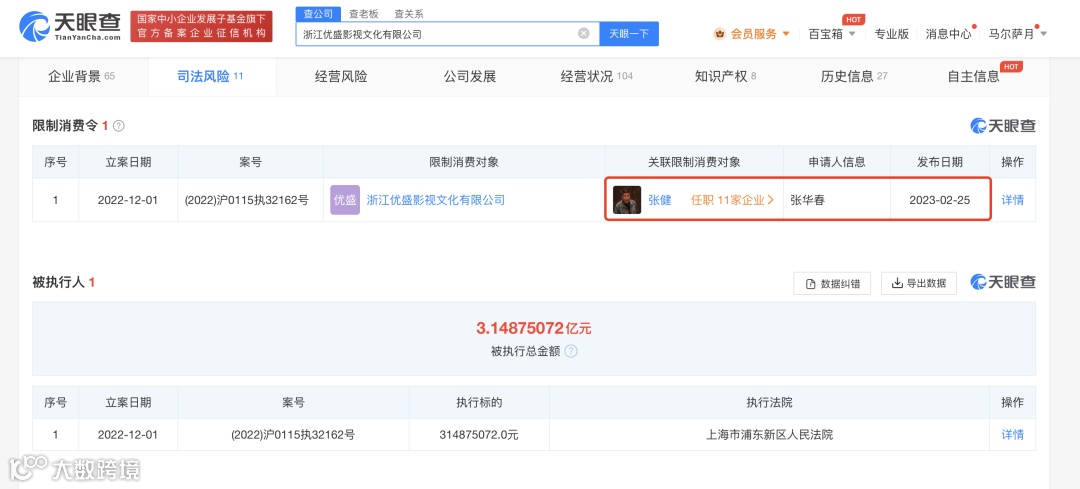Click the 执行标的 column header
Image resolution: width=1080 pixels, height=489 pixels.
pos(479,402)
